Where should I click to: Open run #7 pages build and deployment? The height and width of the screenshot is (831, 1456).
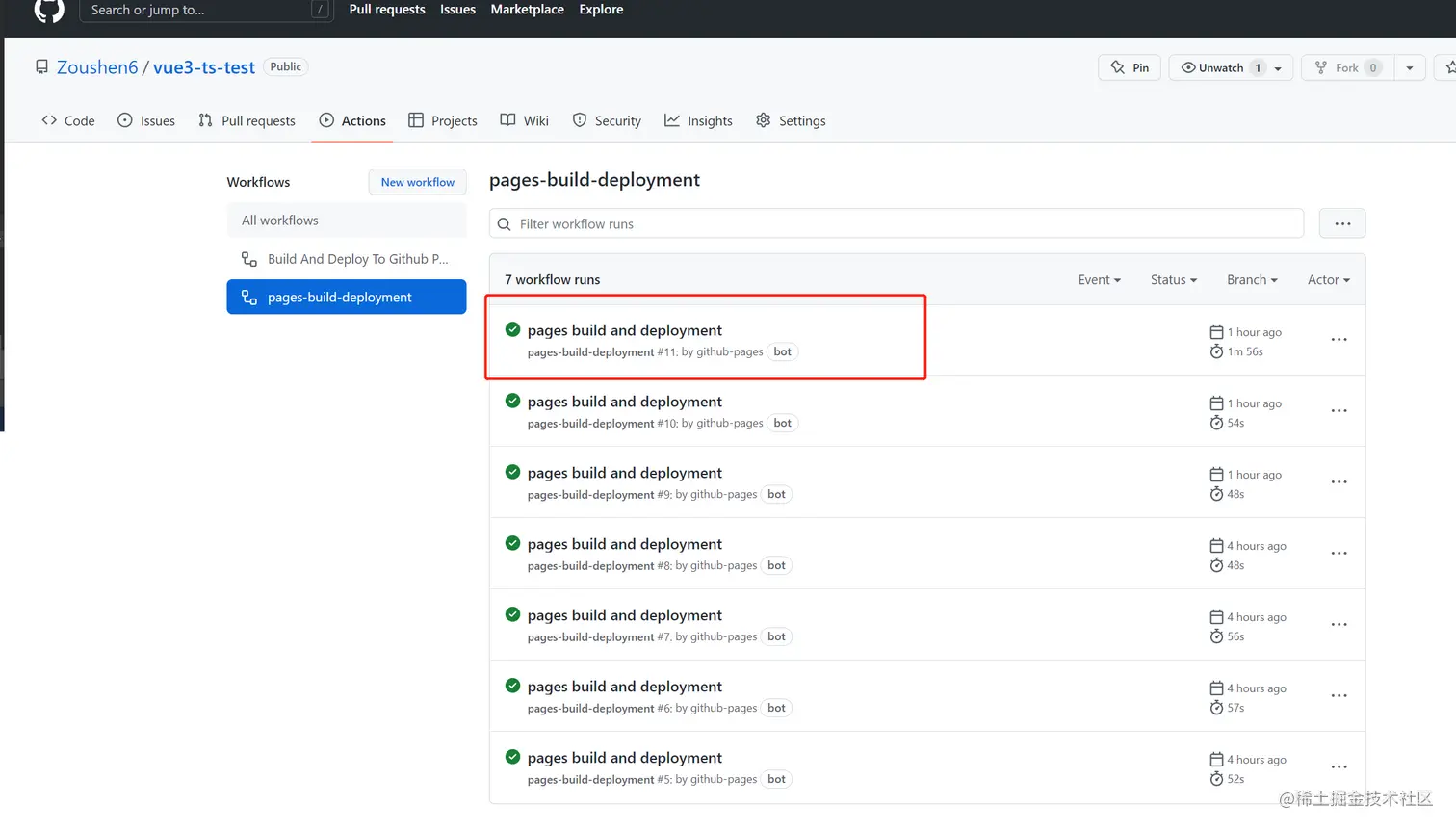click(625, 615)
